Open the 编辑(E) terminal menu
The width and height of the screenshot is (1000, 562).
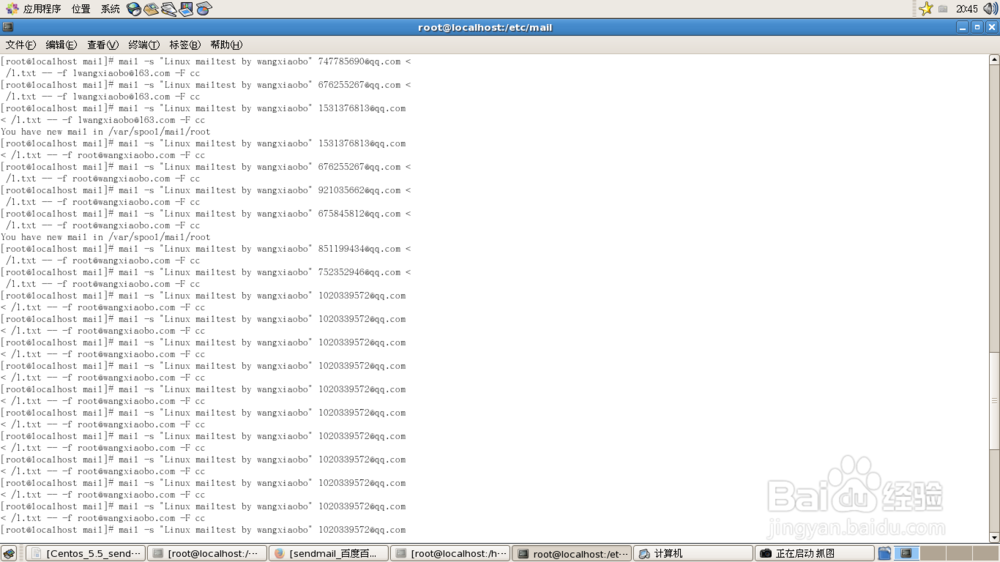tap(61, 45)
